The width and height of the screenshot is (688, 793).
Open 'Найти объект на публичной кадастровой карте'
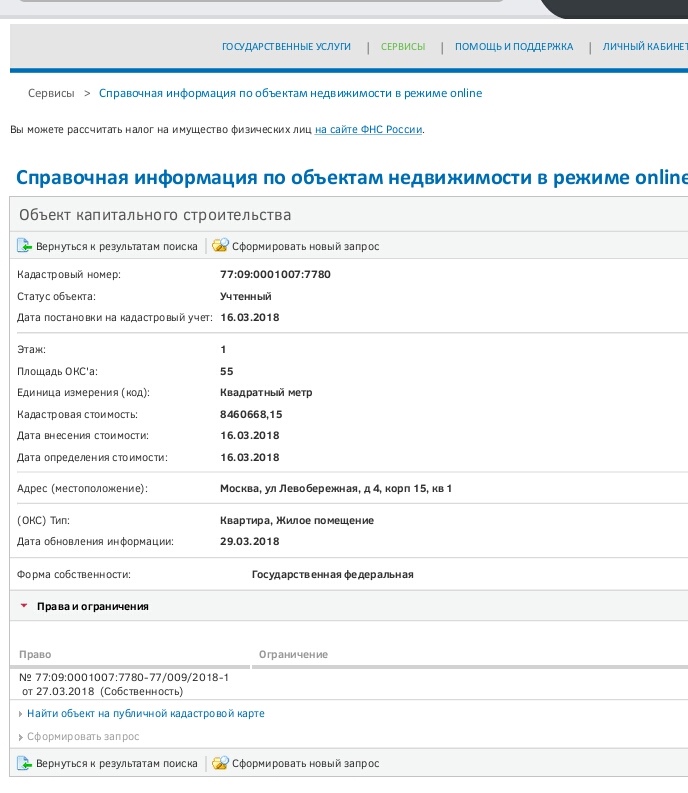[145, 714]
